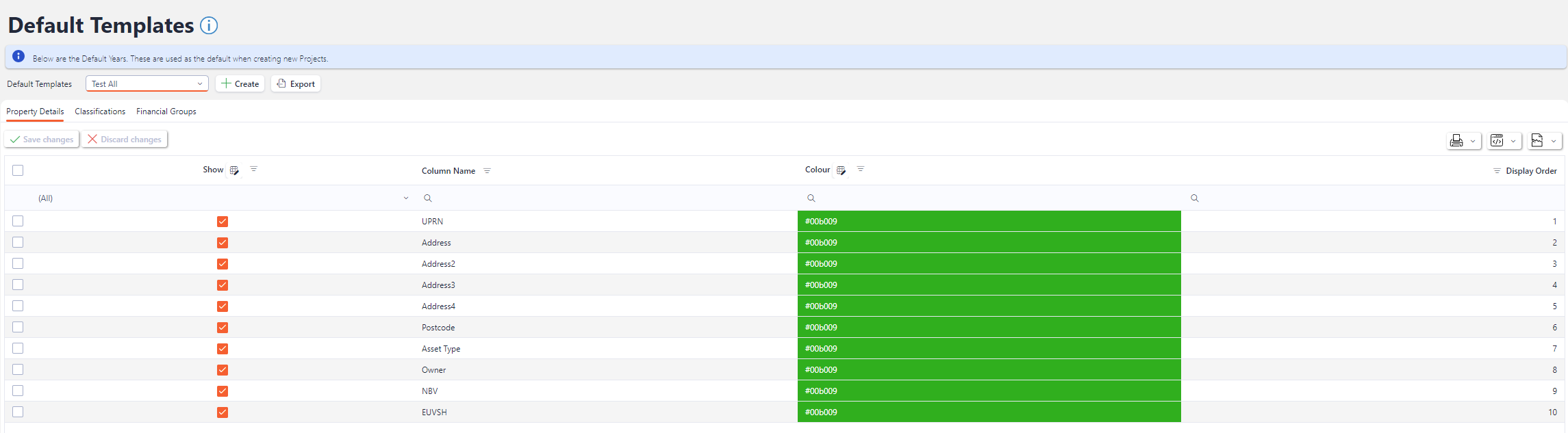
Task: Click the green colour cell for Owner
Action: click(989, 370)
